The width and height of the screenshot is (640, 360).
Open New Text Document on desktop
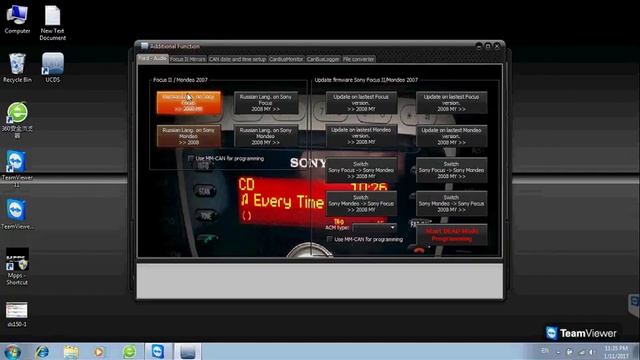[52, 23]
